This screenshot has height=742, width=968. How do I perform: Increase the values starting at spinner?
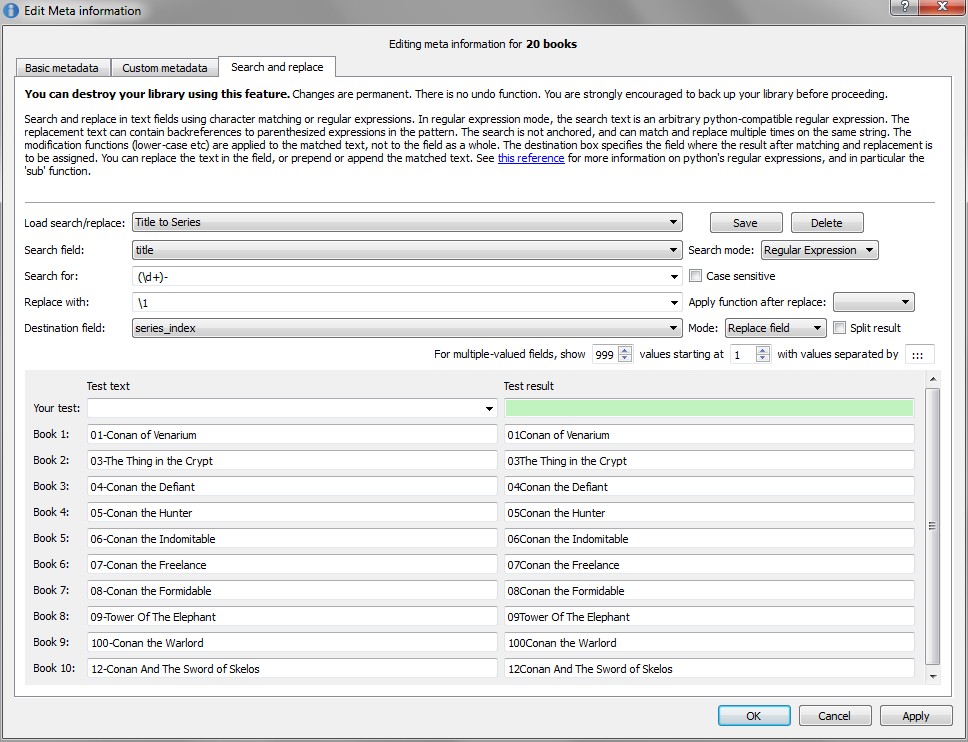(763, 350)
